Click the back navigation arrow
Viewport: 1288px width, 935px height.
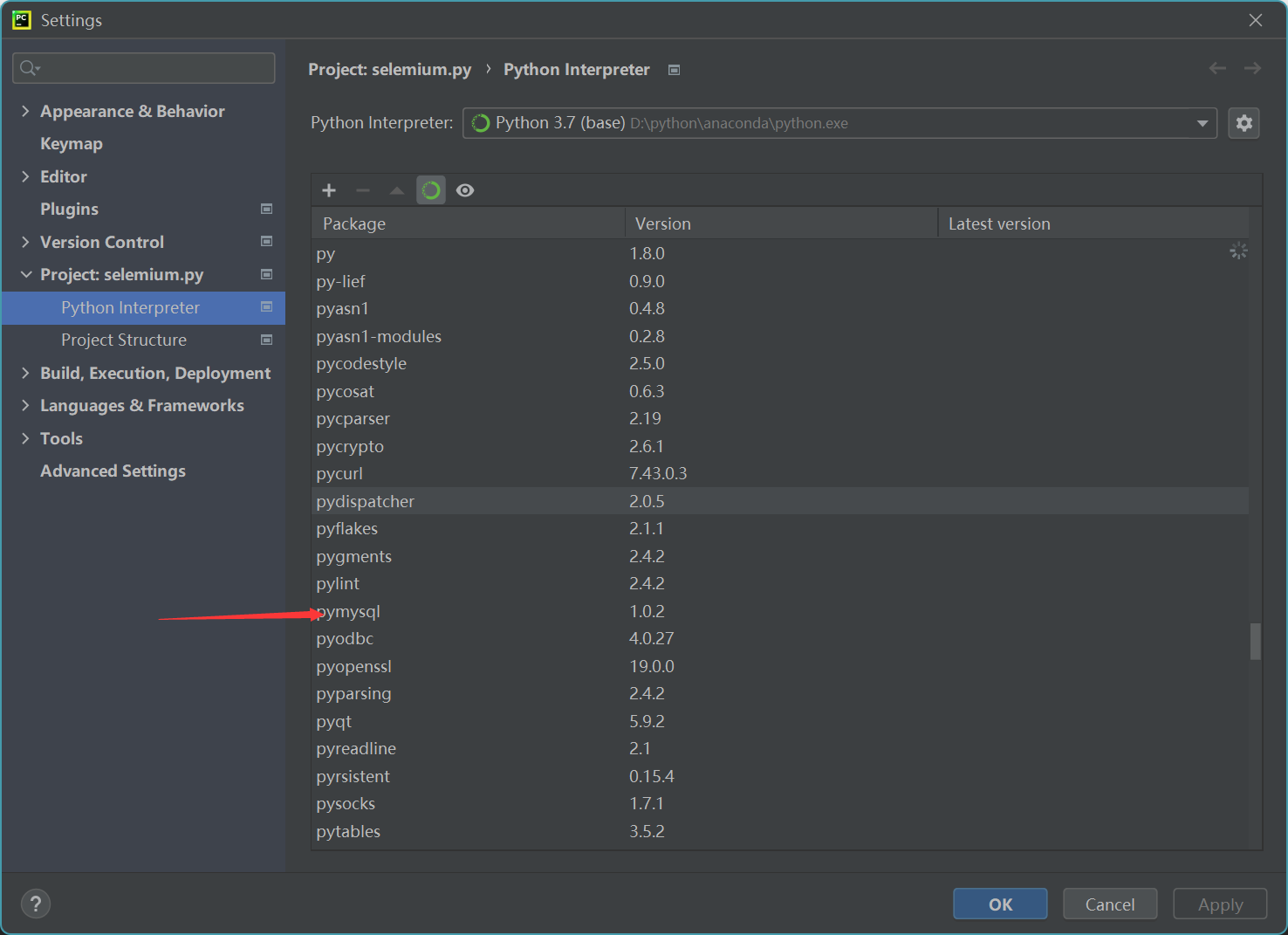(1217, 68)
